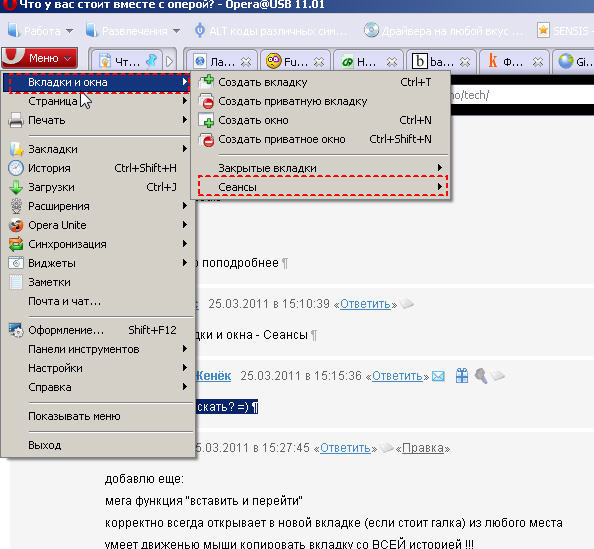Image resolution: width=594 pixels, height=549 pixels.
Task: Click Ответить link at 15:27:45
Action: pyautogui.click(x=345, y=448)
